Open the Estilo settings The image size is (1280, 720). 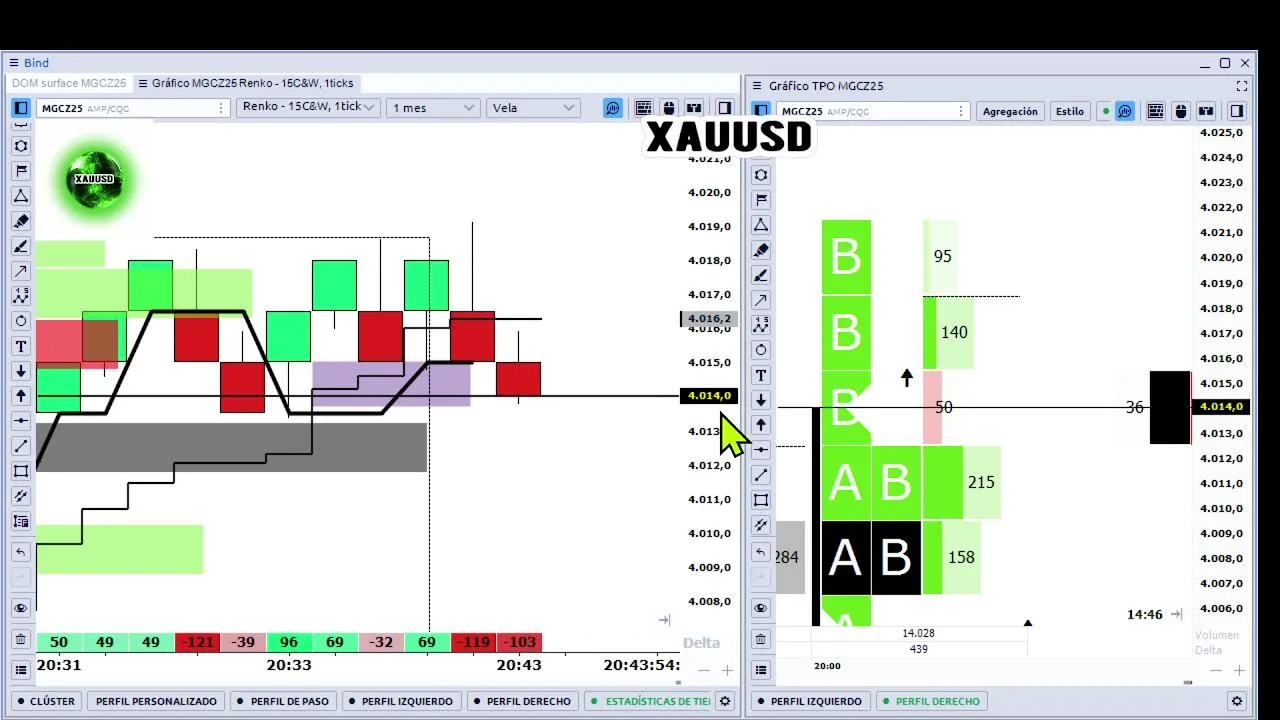click(x=1070, y=111)
